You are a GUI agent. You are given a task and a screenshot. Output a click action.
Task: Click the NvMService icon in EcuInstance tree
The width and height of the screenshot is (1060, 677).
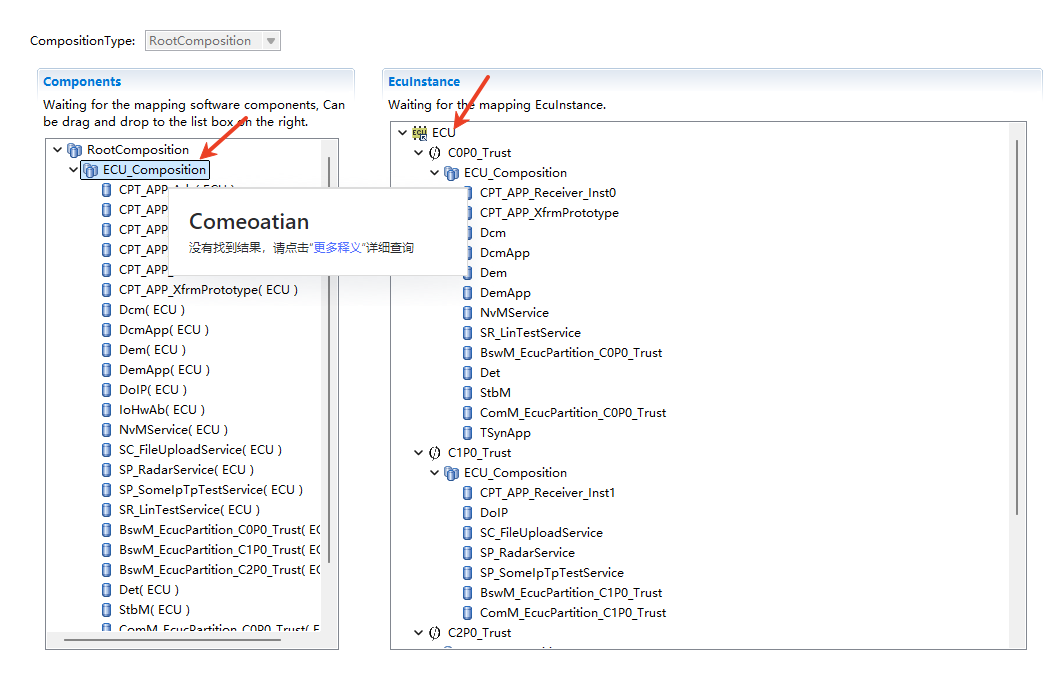point(468,313)
